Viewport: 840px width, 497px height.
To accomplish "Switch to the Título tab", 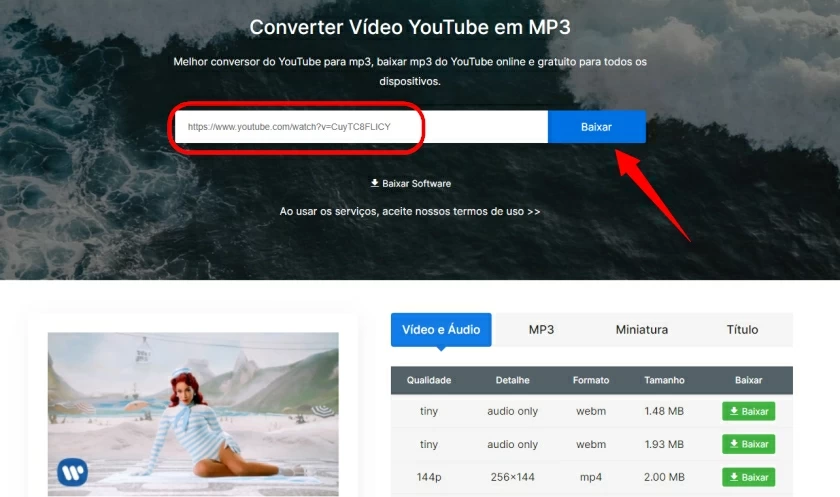I will pyautogui.click(x=742, y=329).
